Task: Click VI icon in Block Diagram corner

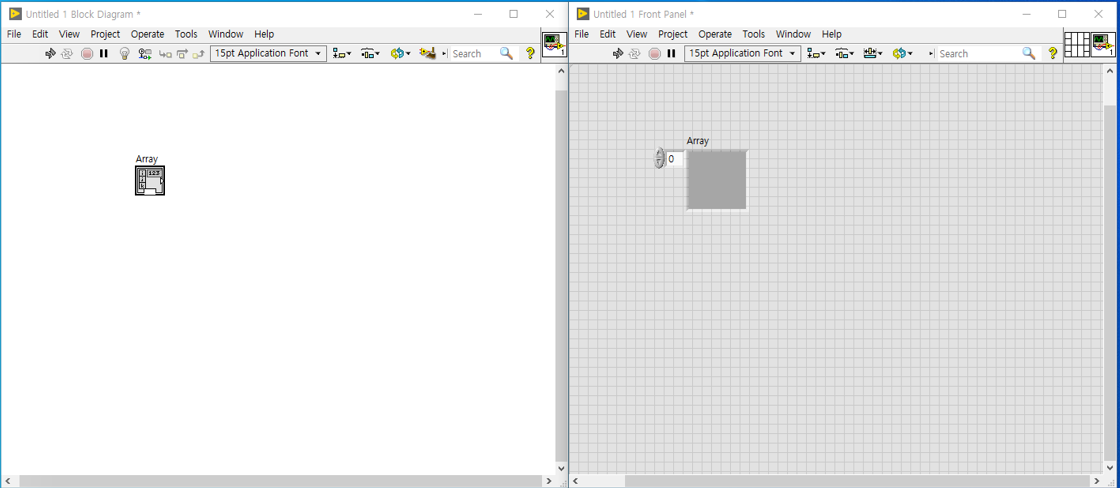Action: point(554,44)
